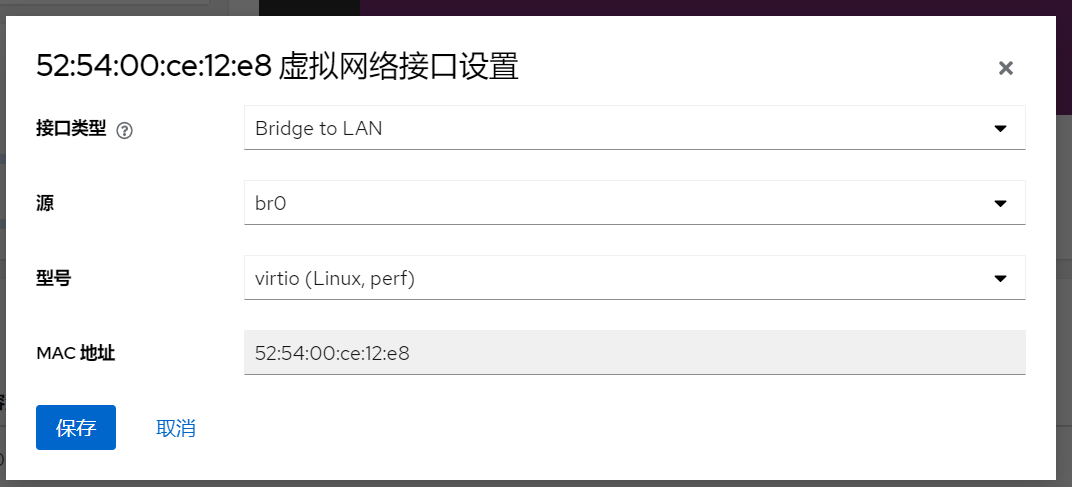
Task: Click the dark purple backdrop above dialog
Action: (700, 7)
